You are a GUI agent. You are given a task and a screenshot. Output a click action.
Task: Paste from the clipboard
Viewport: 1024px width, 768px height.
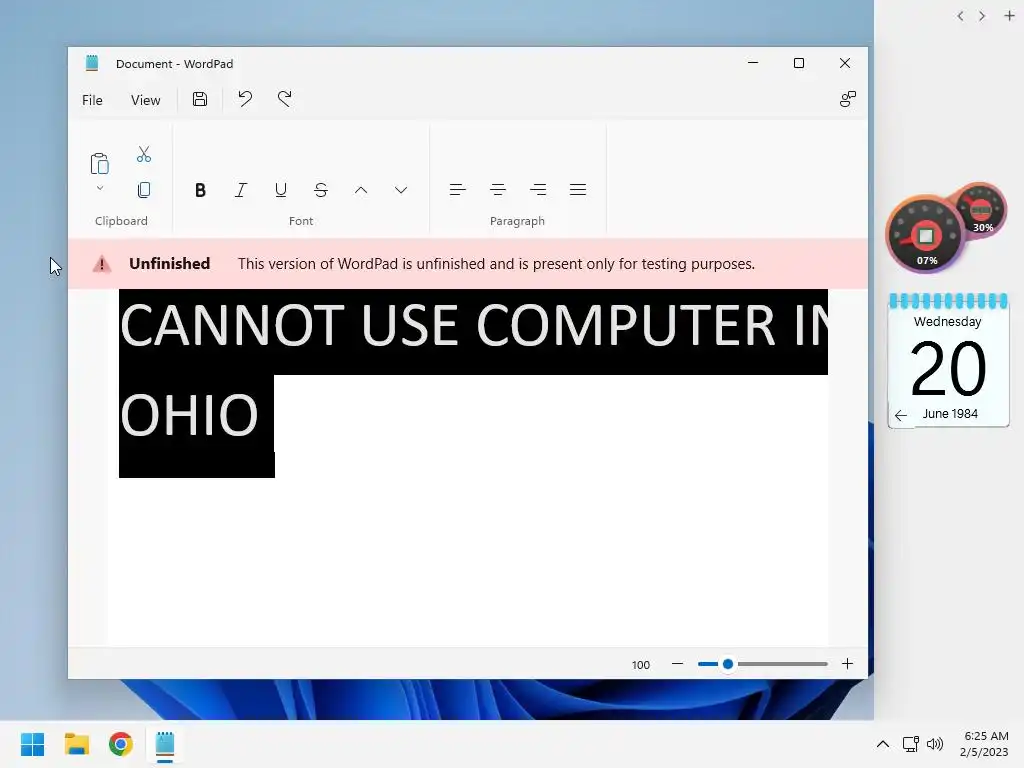[x=99, y=164]
